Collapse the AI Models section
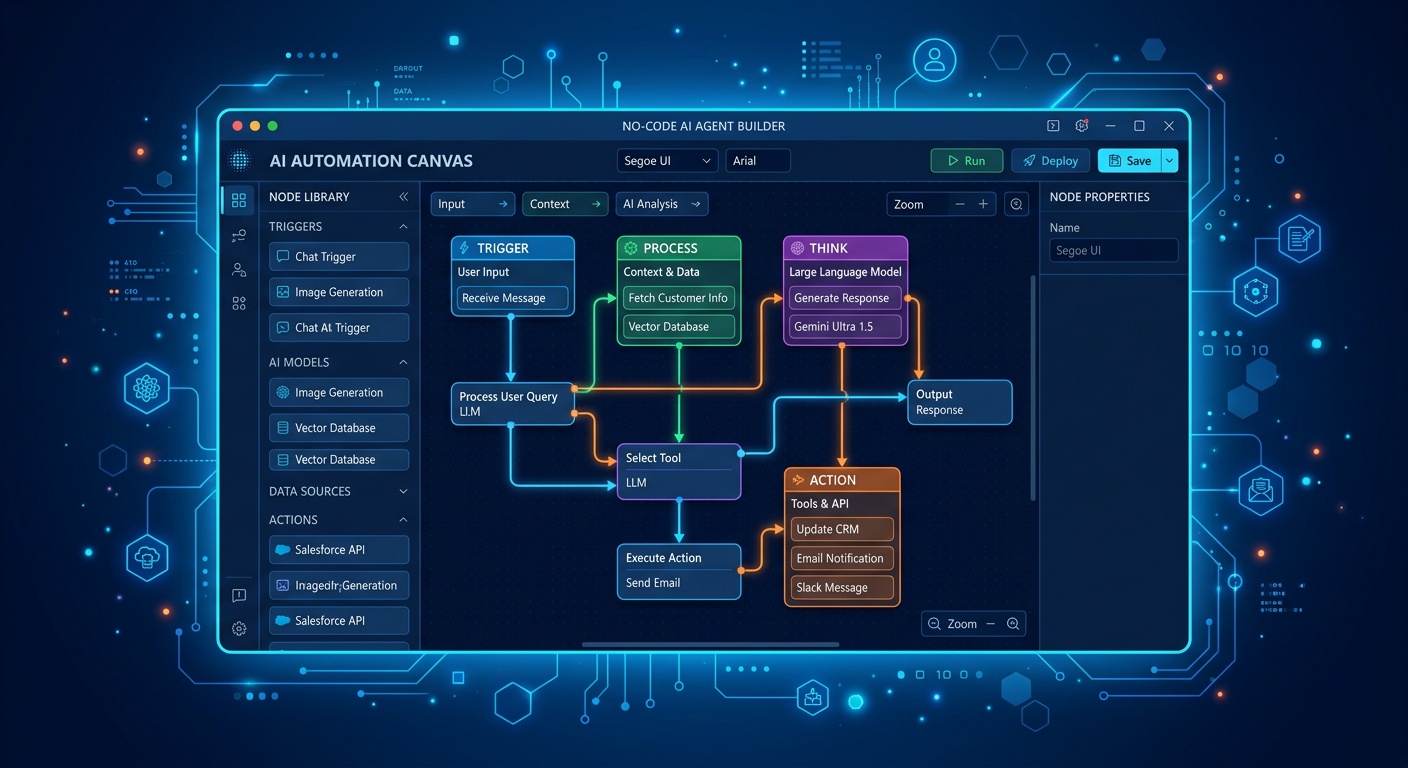The width and height of the screenshot is (1408, 768). click(x=403, y=362)
